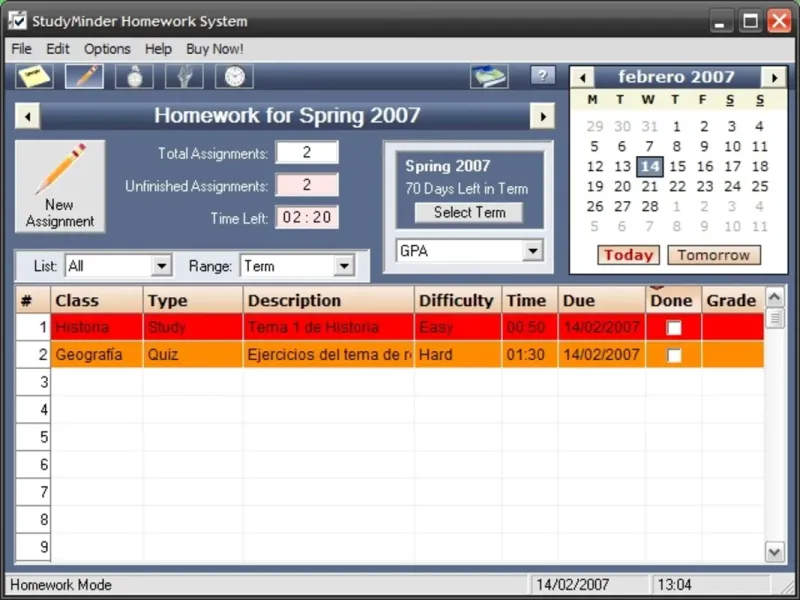The width and height of the screenshot is (800, 600).
Task: Click the stacked books toolbar icon
Action: pos(489,77)
